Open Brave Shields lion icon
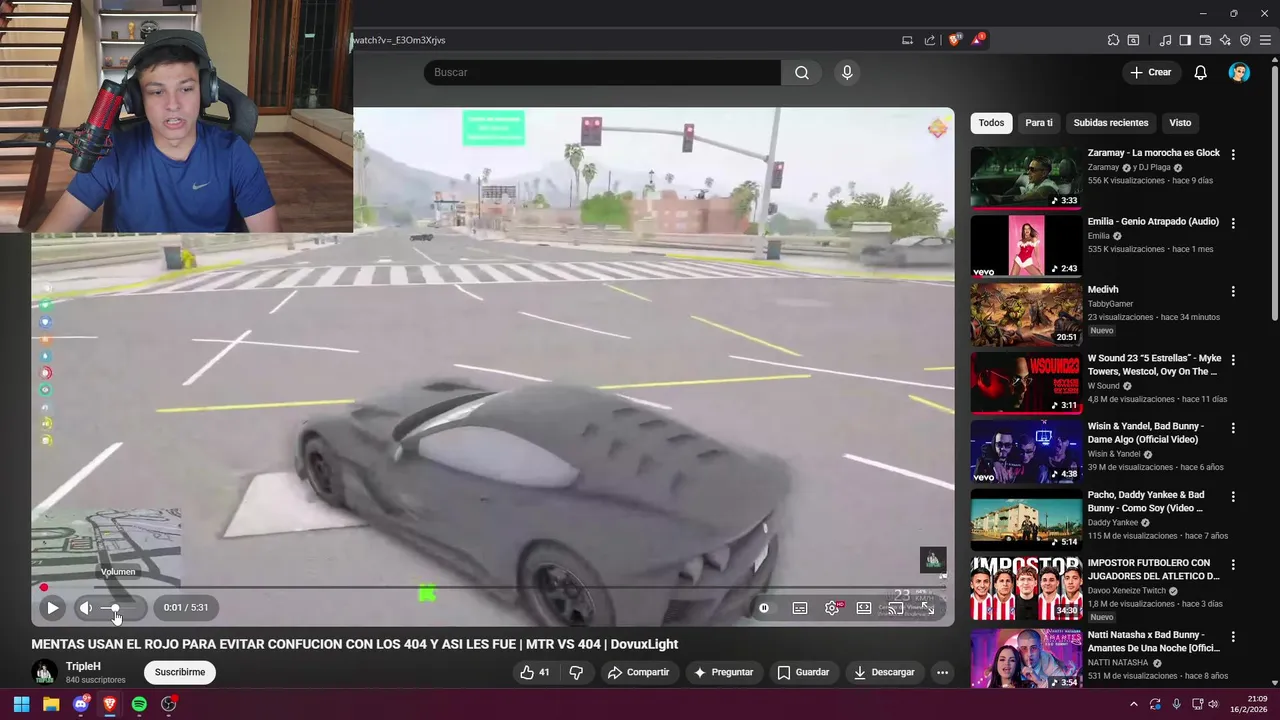The image size is (1280, 720). click(955, 40)
